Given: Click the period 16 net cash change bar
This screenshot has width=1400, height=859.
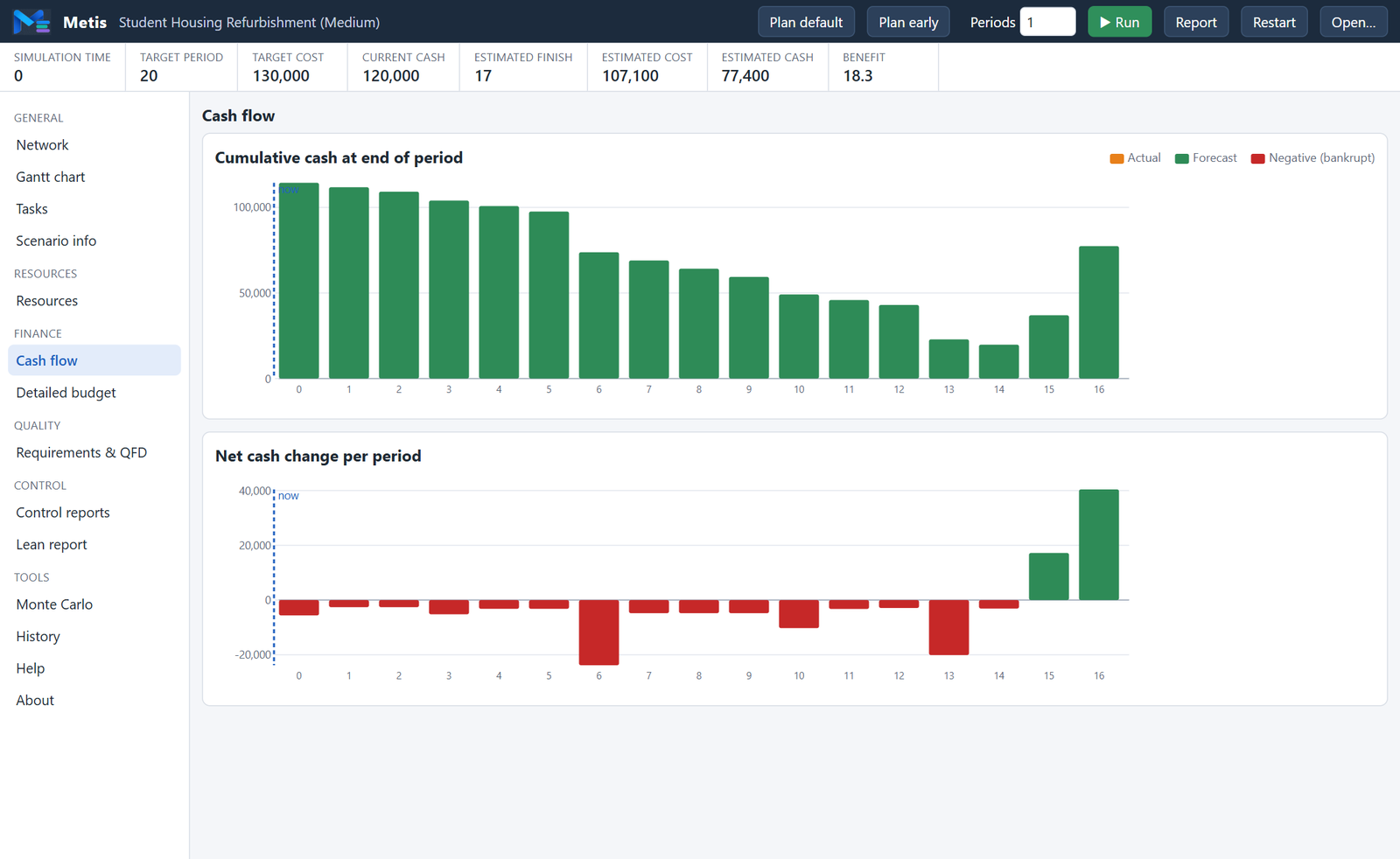Looking at the screenshot, I should [x=1099, y=545].
